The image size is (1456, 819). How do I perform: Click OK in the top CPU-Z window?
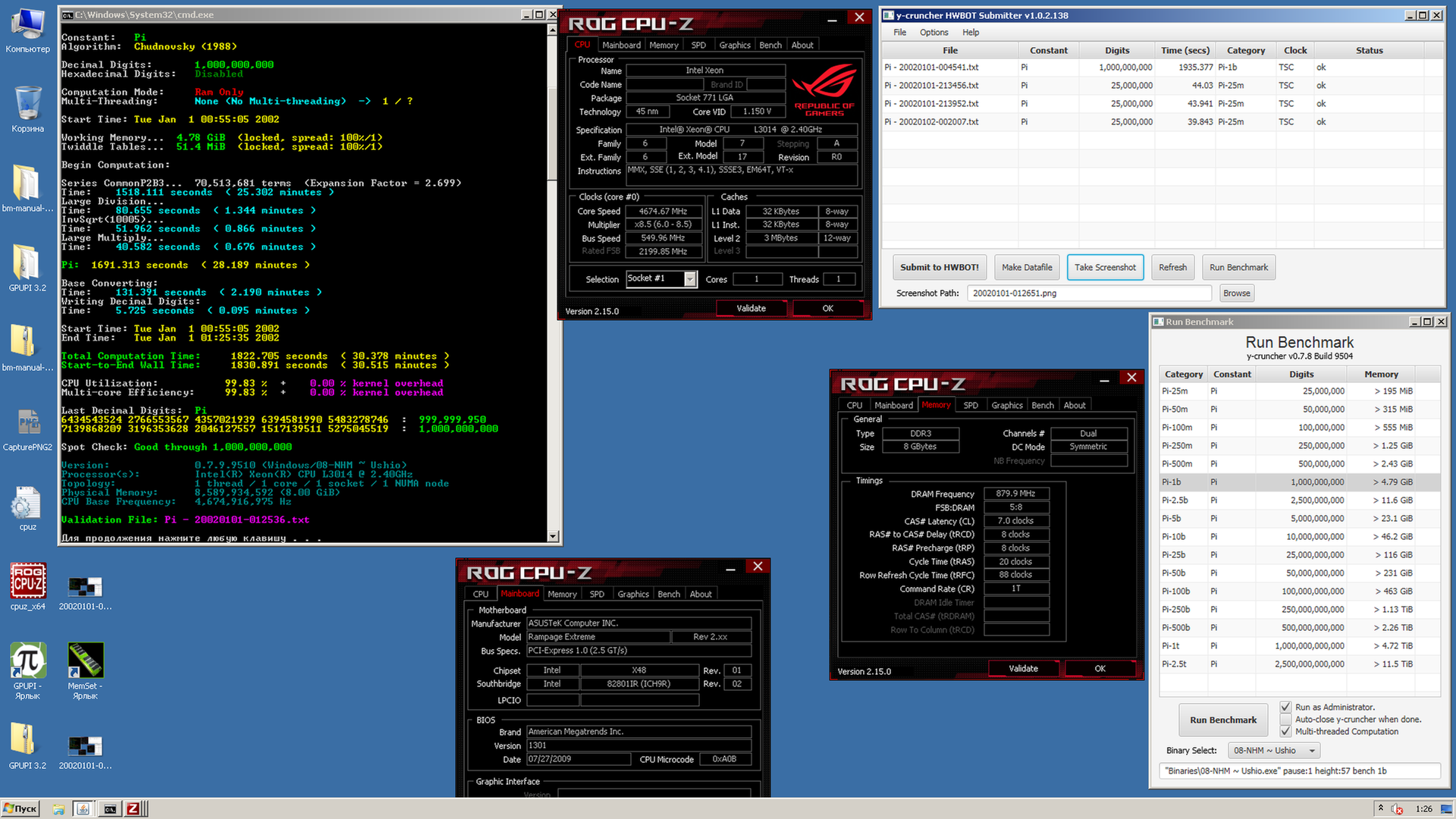[x=827, y=308]
